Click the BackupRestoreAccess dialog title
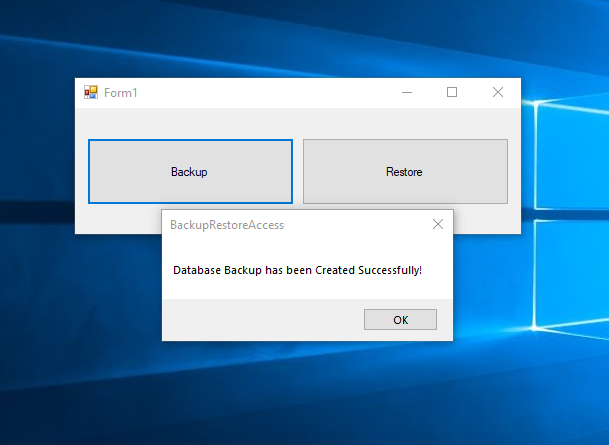 click(227, 225)
